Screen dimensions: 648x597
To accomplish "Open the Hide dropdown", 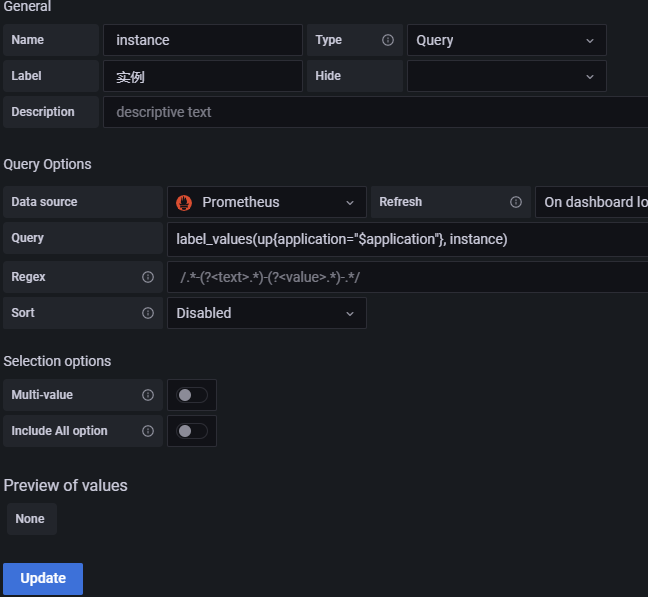I will click(507, 76).
